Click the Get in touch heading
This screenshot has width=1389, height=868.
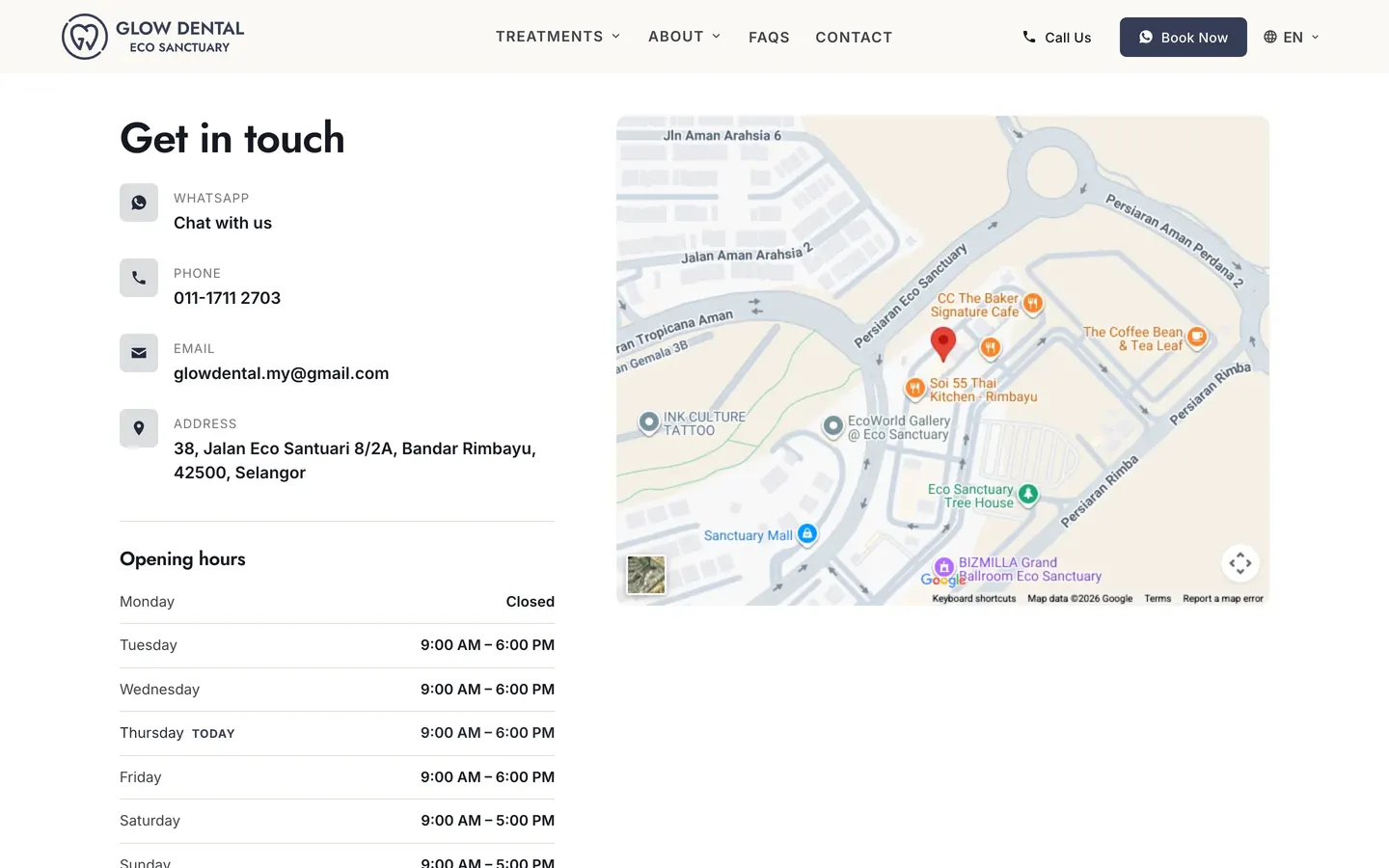232,138
